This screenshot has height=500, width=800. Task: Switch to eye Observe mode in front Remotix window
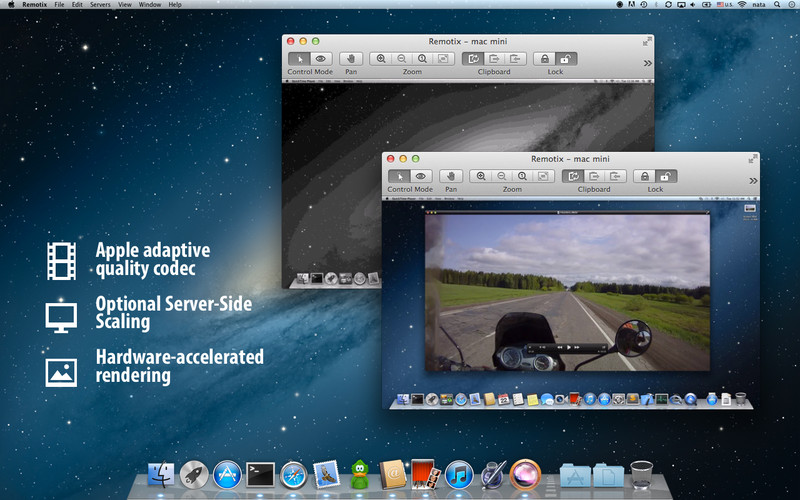[x=421, y=176]
